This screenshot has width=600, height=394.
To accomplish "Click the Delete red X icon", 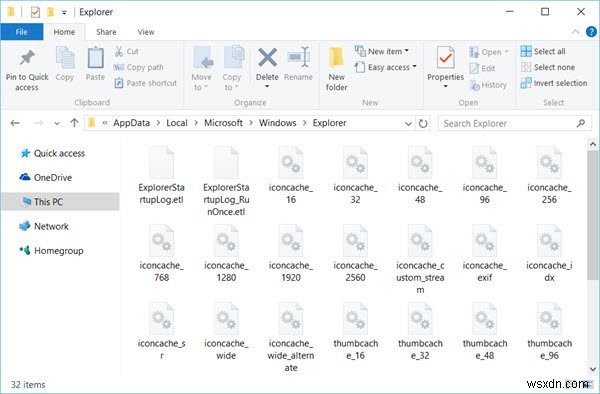I will tap(267, 57).
